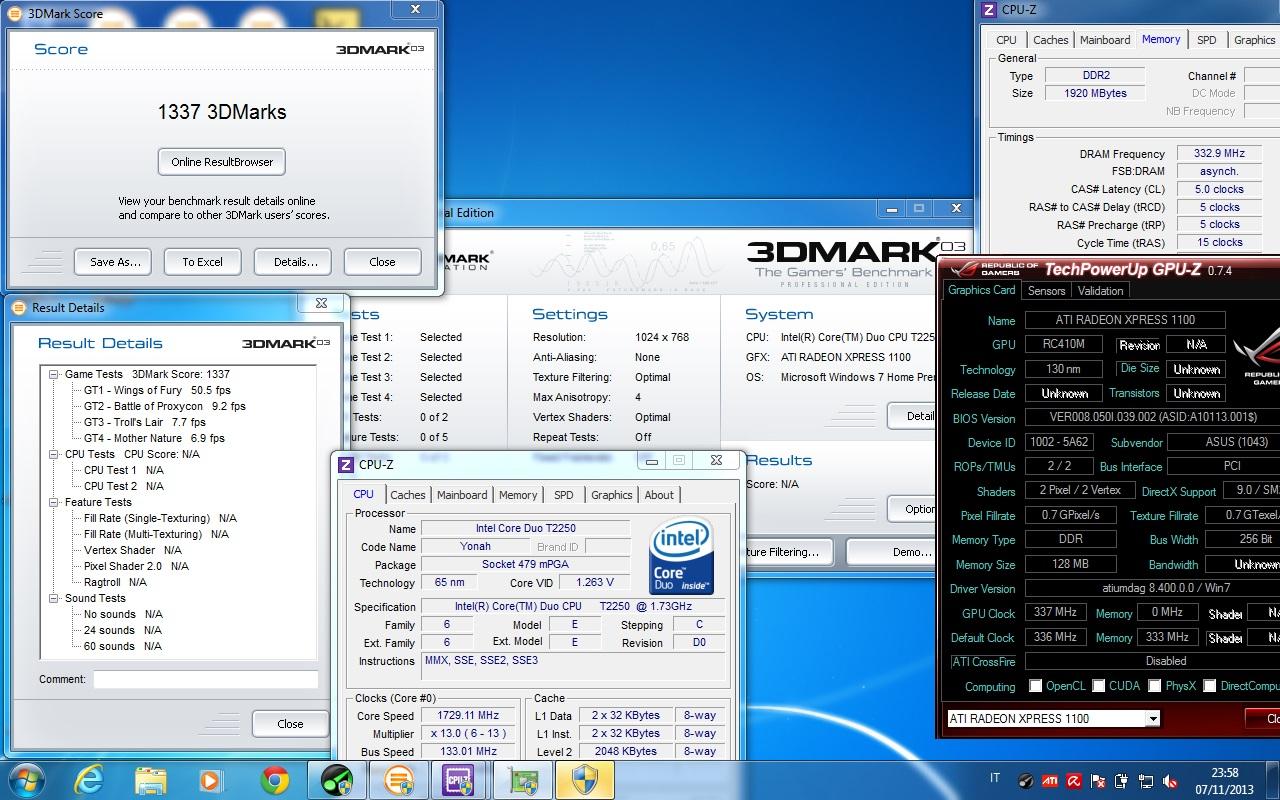The image size is (1280, 800).
Task: Click into the Comment input field
Action: click(205, 679)
